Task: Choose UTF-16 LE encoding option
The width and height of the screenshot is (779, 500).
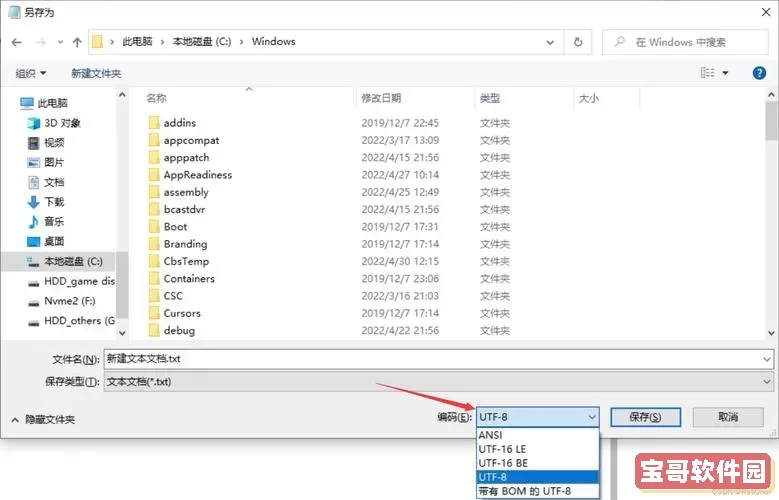Action: pyautogui.click(x=538, y=449)
